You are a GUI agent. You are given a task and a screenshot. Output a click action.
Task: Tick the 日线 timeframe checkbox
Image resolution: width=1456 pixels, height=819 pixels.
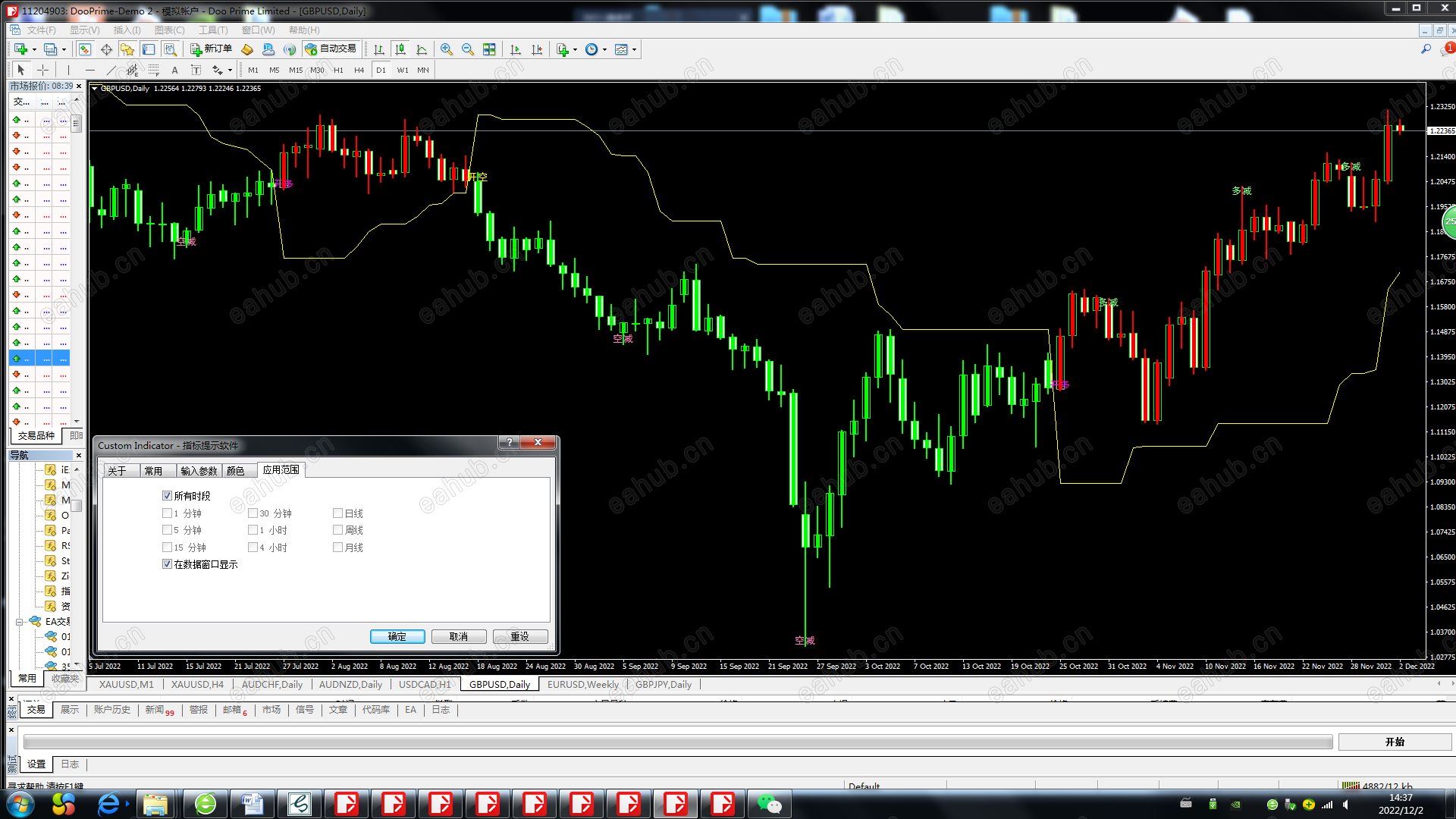pos(338,513)
